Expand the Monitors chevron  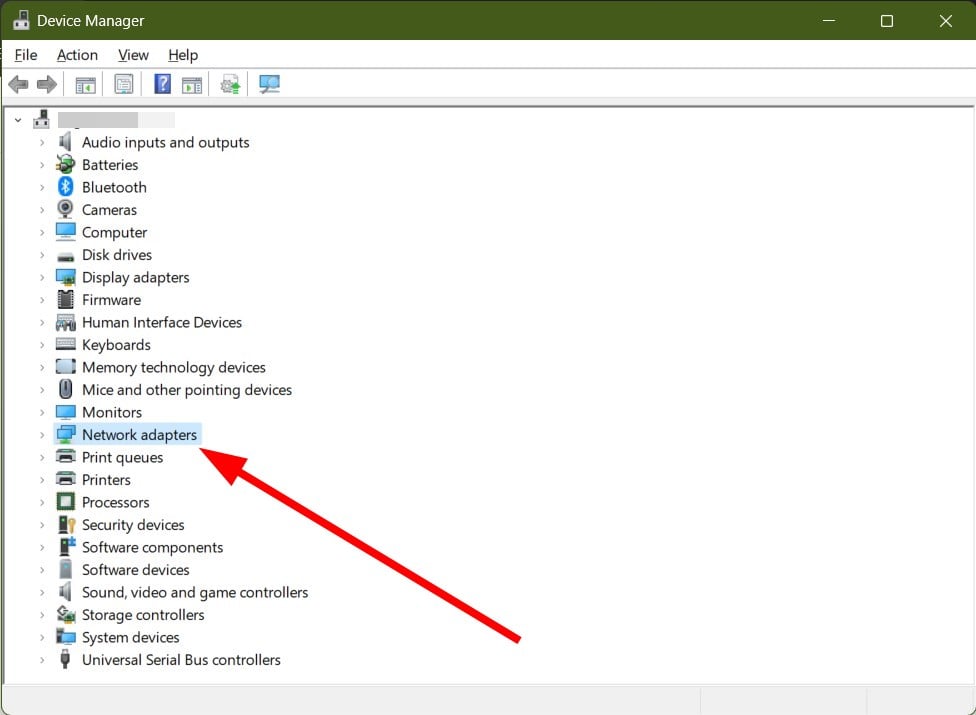pyautogui.click(x=42, y=413)
